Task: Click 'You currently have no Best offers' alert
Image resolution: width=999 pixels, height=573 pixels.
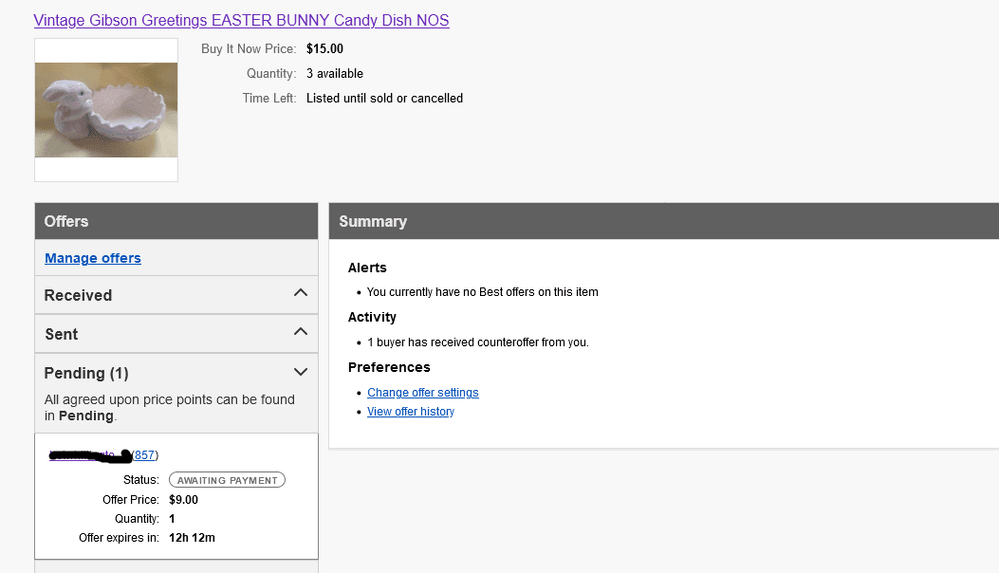Action: click(x=482, y=292)
